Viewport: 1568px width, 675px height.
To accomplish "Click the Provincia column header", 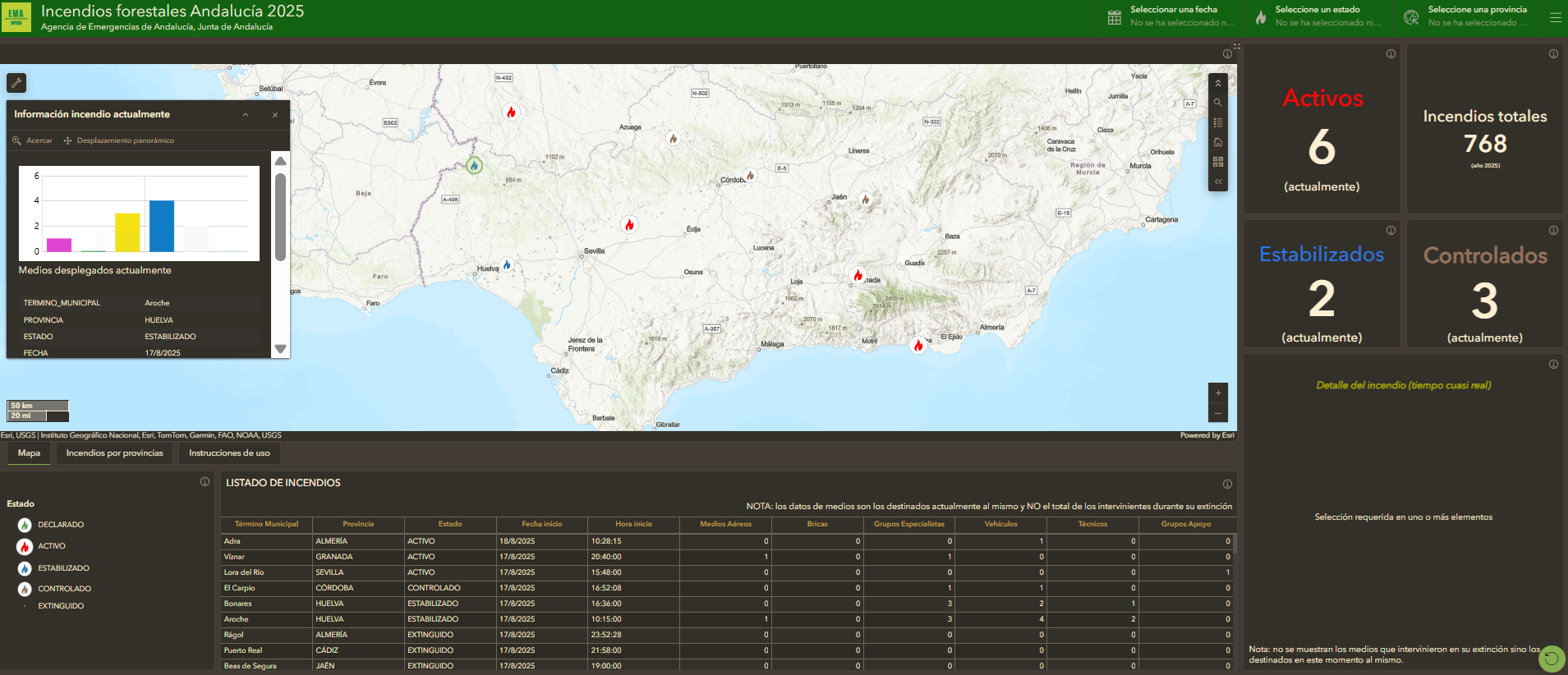I will (x=358, y=524).
